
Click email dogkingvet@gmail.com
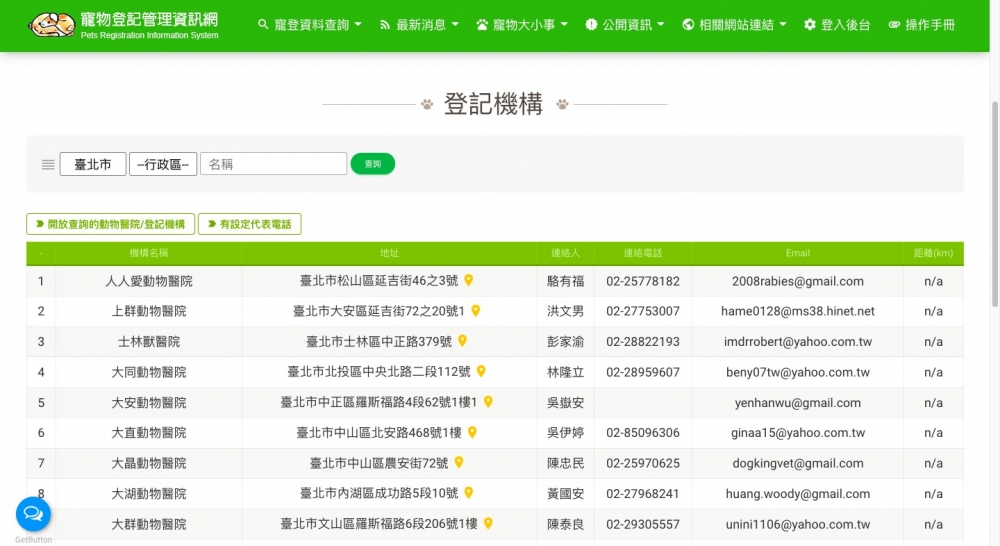(x=798, y=463)
